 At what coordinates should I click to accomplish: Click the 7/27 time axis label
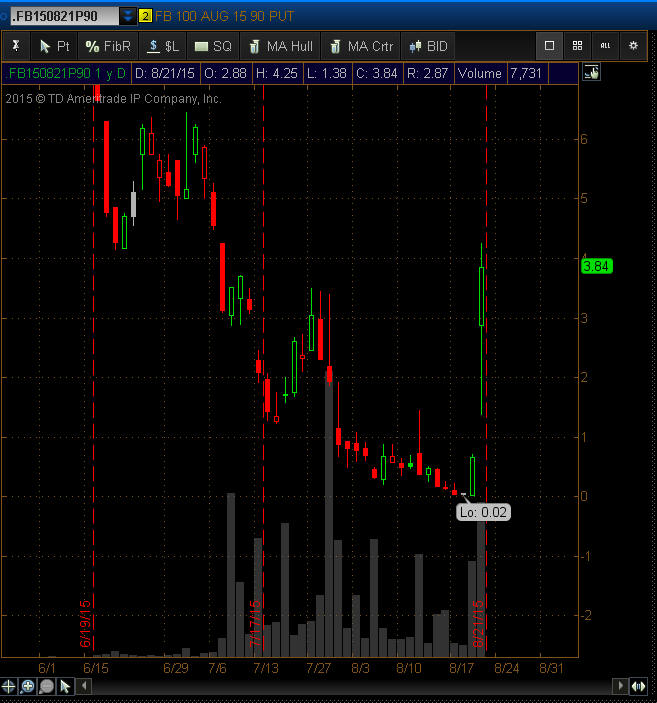pos(318,668)
